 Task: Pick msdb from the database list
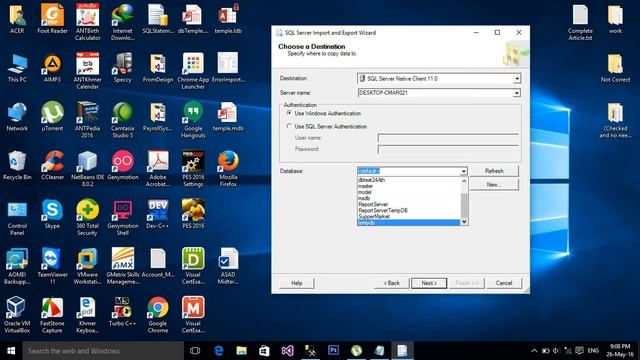(x=409, y=198)
